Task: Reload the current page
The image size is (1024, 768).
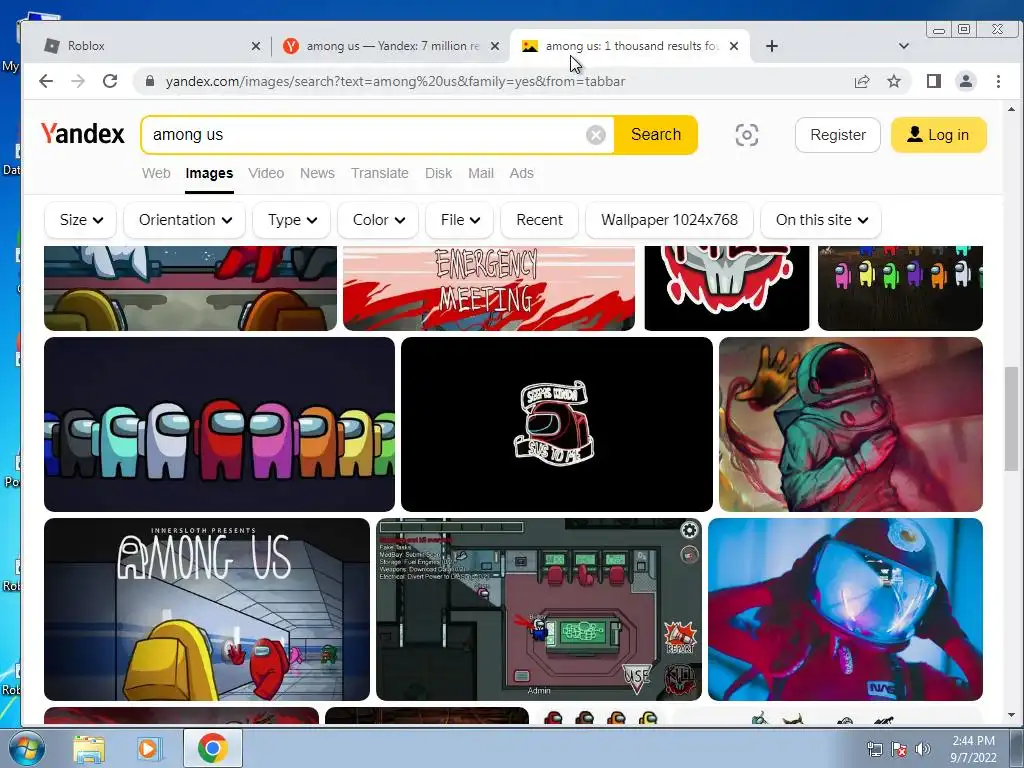Action: pos(110,81)
